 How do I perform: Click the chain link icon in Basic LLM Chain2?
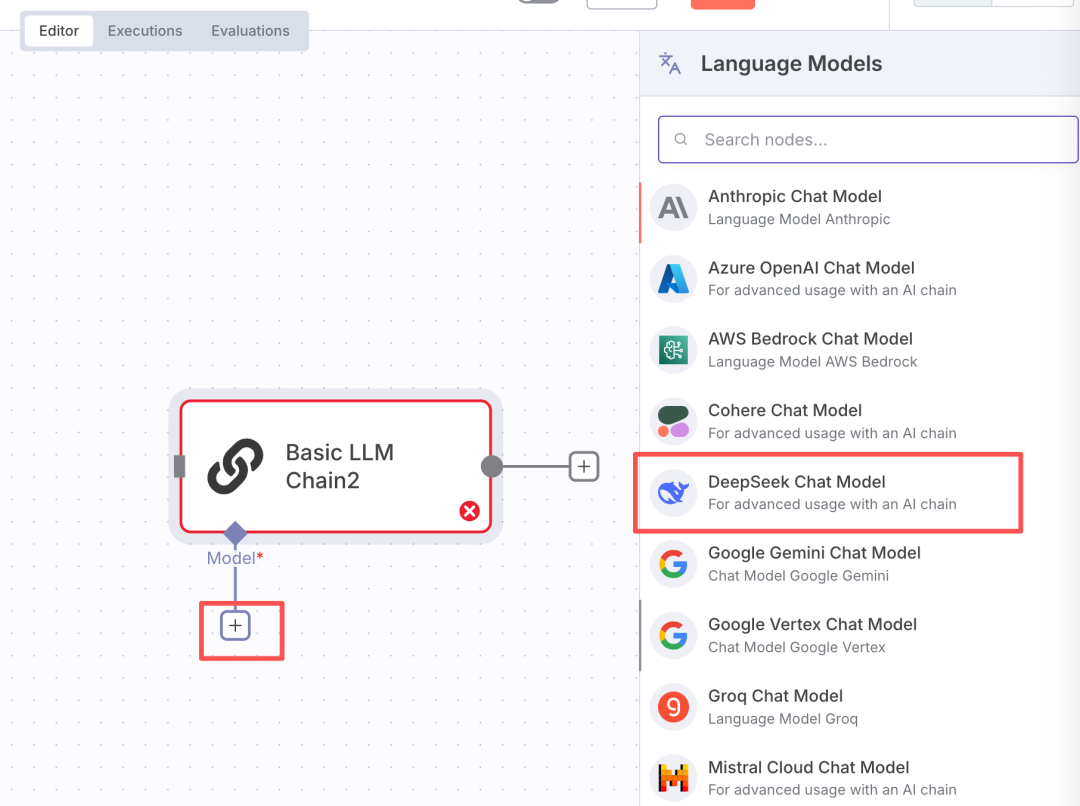tap(235, 466)
